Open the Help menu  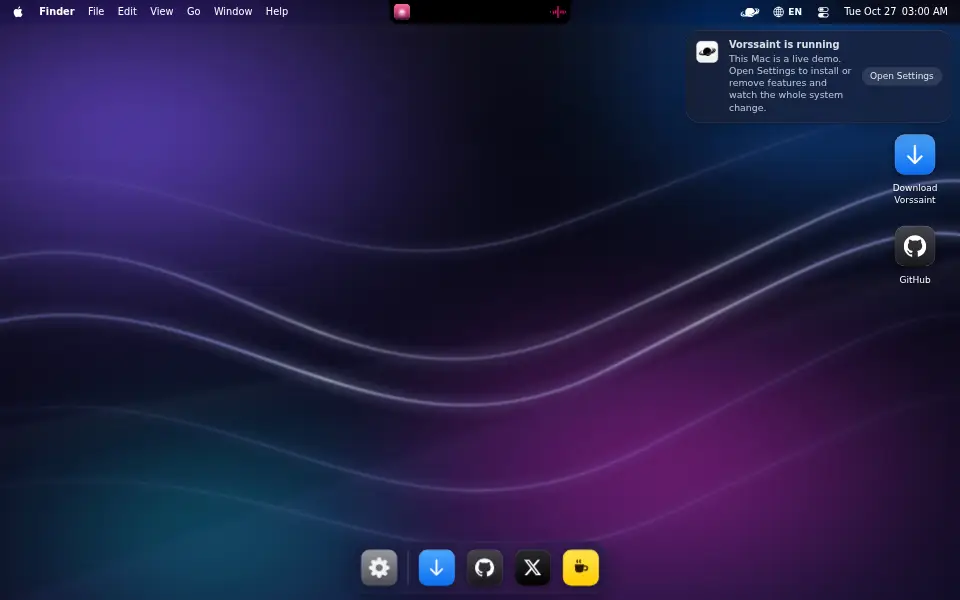(x=277, y=12)
